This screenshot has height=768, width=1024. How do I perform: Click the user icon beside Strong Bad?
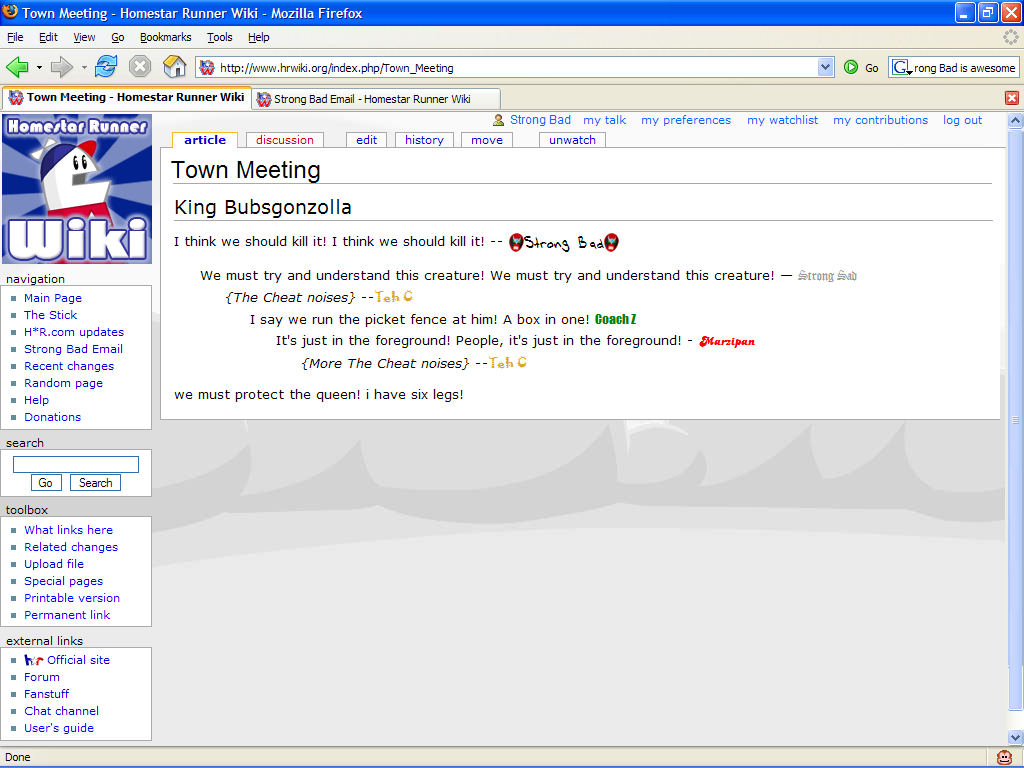(498, 120)
